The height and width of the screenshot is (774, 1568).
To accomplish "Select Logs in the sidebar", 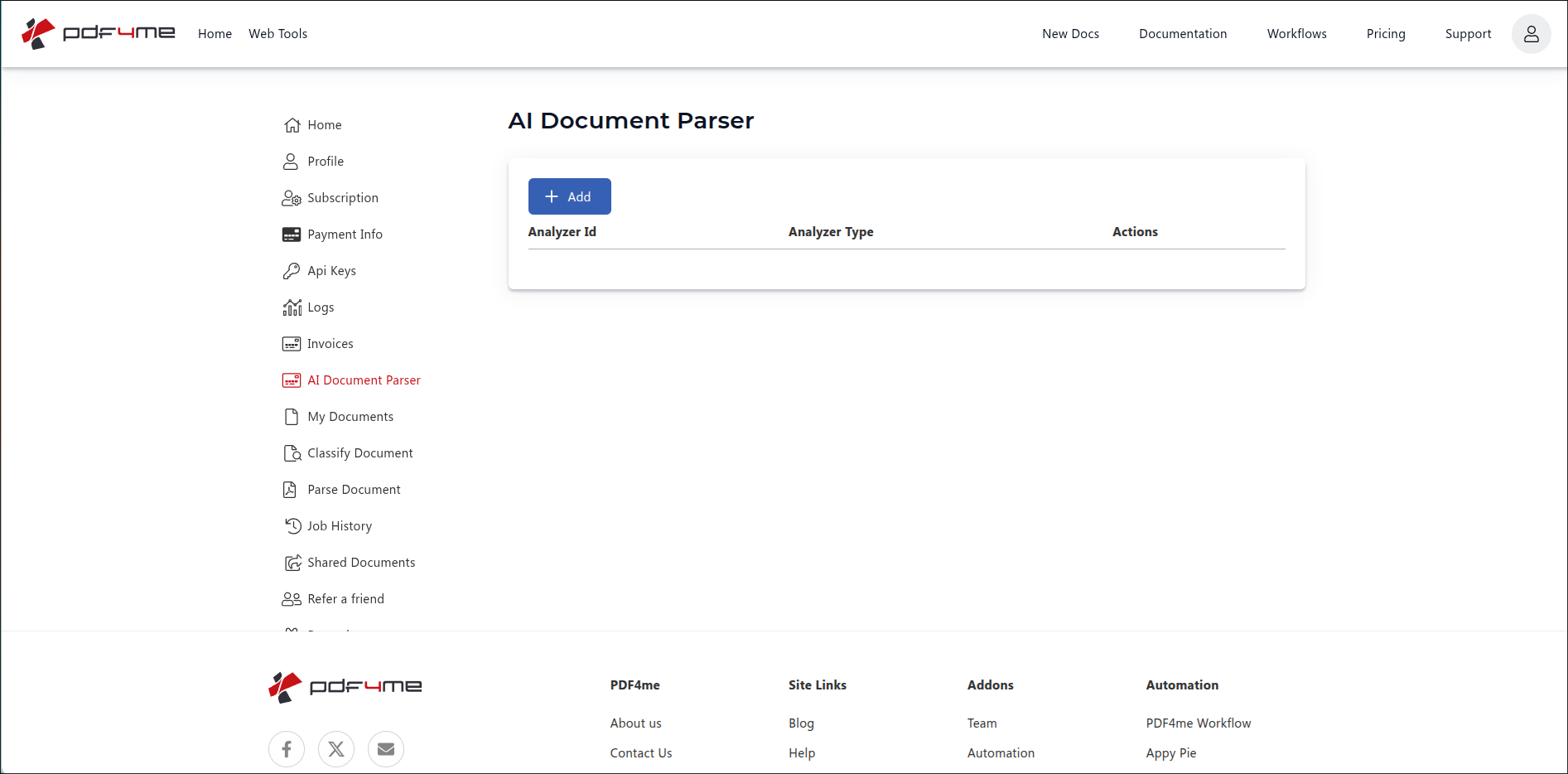I will [x=321, y=307].
